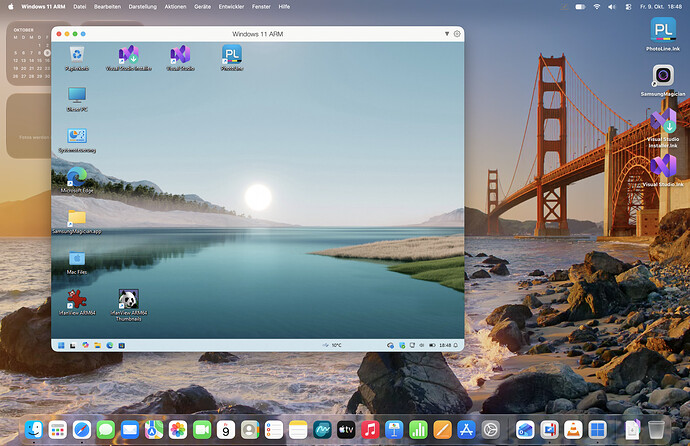Open the Trash in the Dock
Image resolution: width=690 pixels, height=446 pixels.
coord(656,430)
